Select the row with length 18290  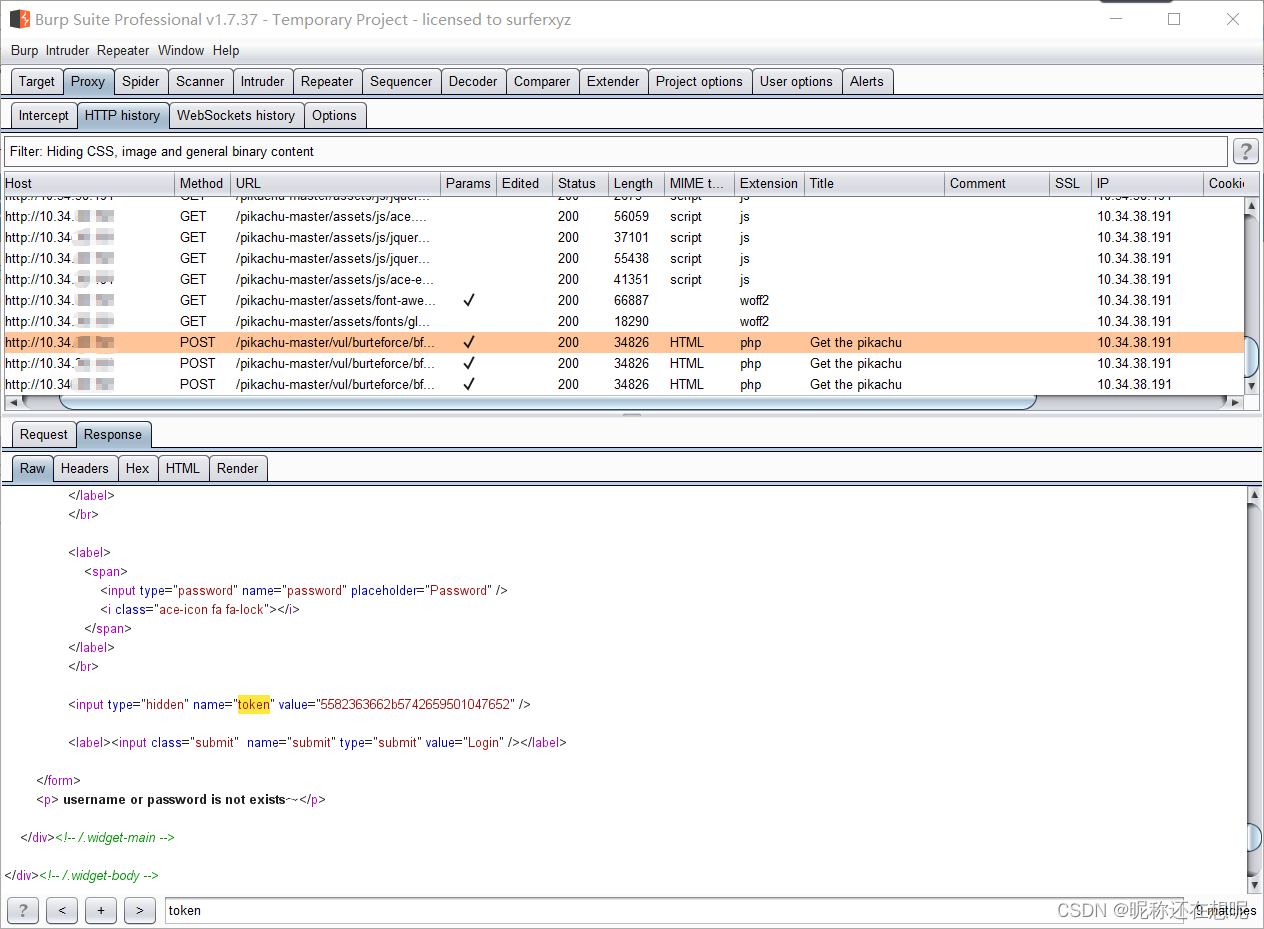[624, 321]
